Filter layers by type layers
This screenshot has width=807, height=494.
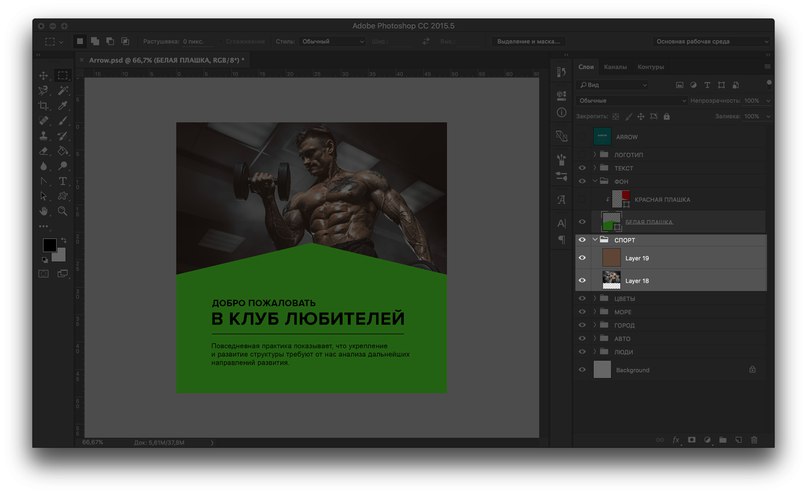(x=707, y=85)
